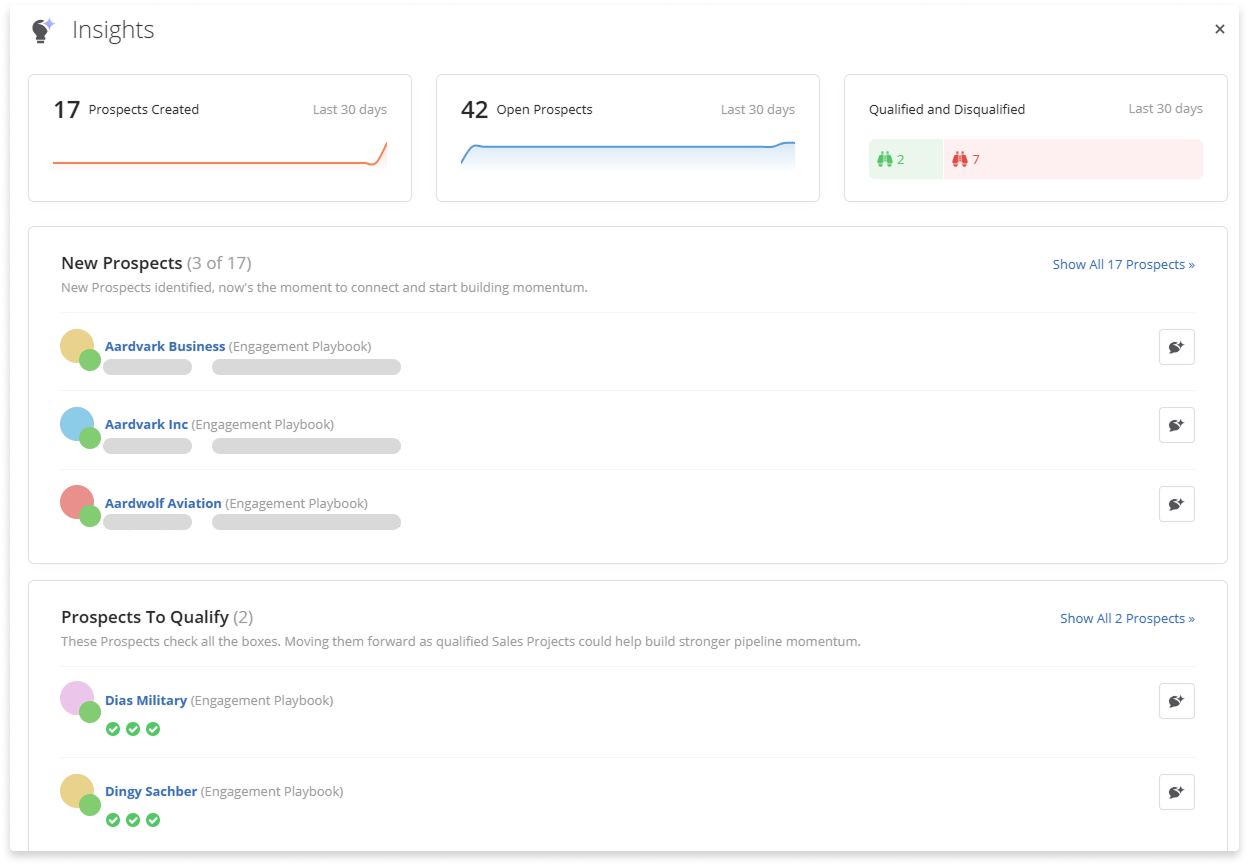Open AI chat for Aardvark Inc
1249x866 pixels.
coord(1177,425)
